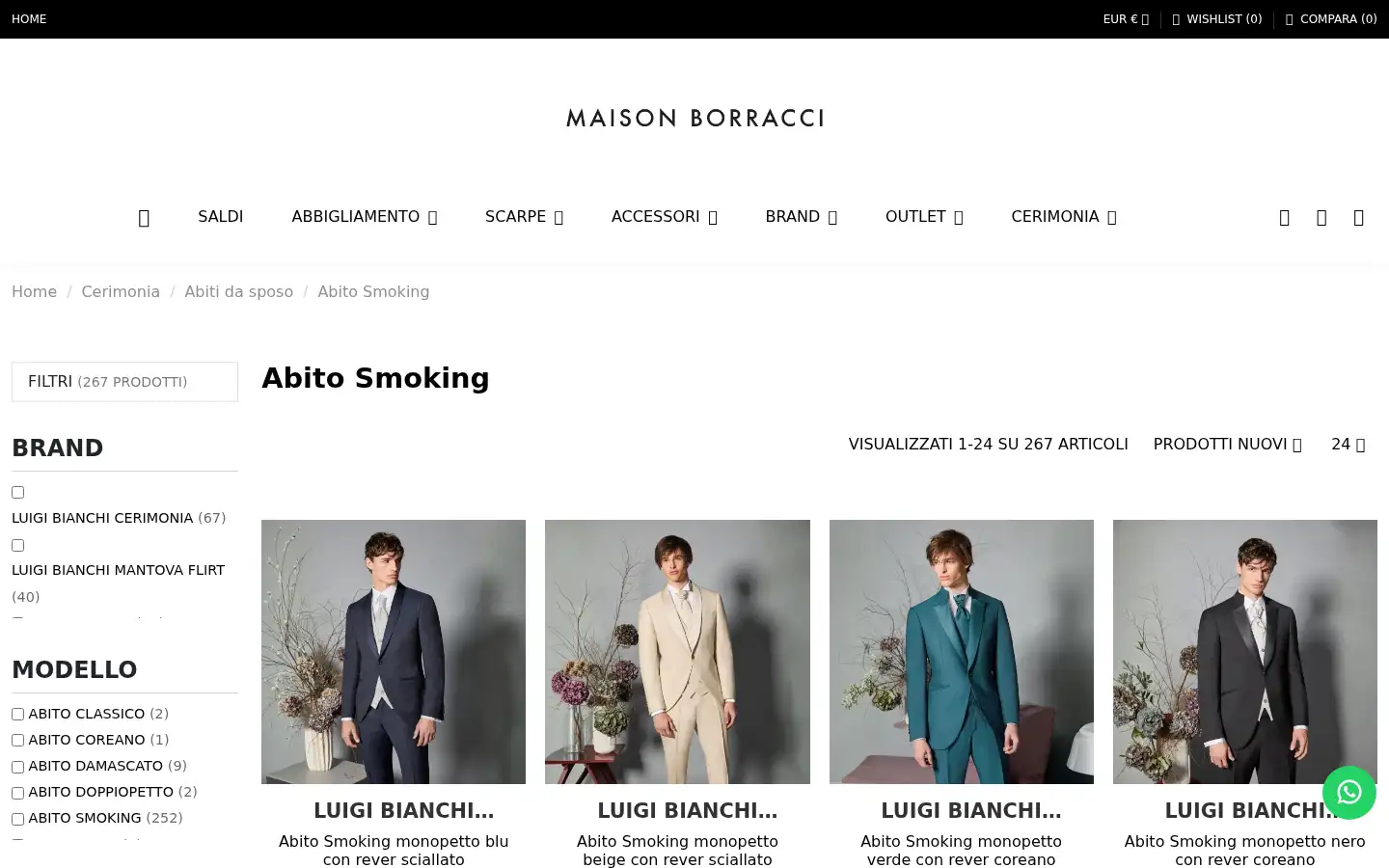Check the ABITO DAMASCATO filter
The width and height of the screenshot is (1389, 868).
17,767
